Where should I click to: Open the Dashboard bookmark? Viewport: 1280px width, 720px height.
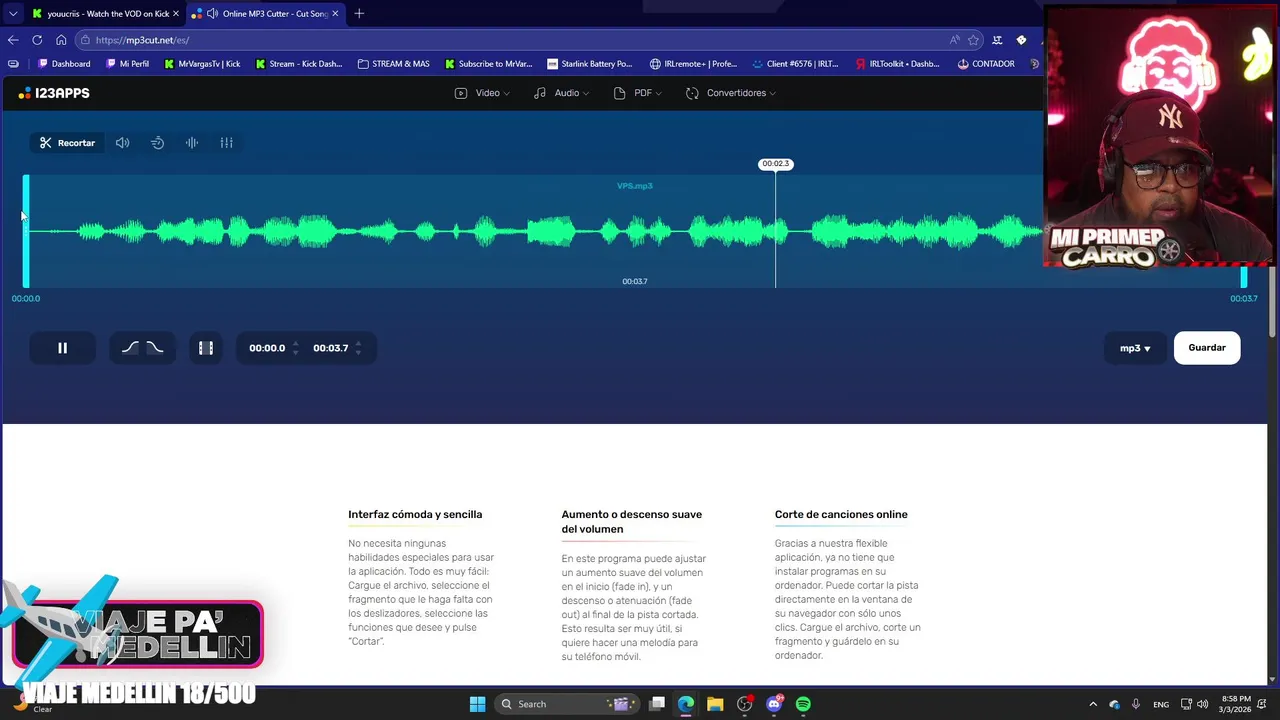[64, 64]
